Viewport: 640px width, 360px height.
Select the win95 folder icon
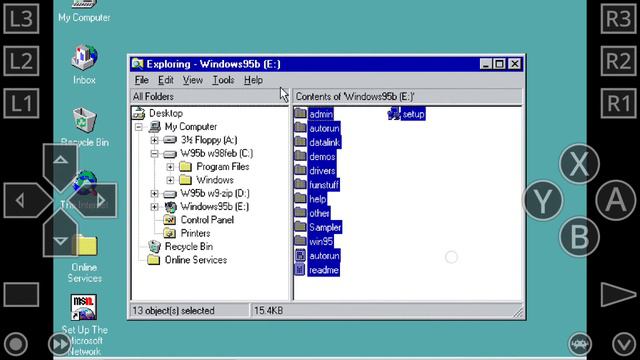(300, 240)
